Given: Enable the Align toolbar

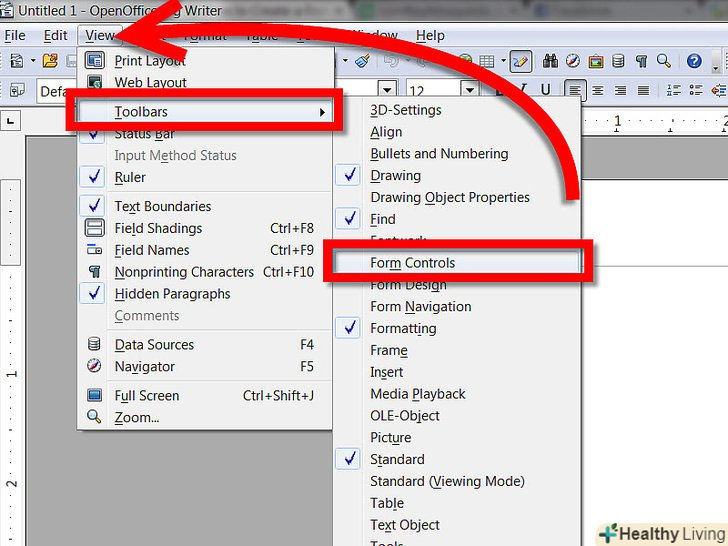Looking at the screenshot, I should pos(457,132).
